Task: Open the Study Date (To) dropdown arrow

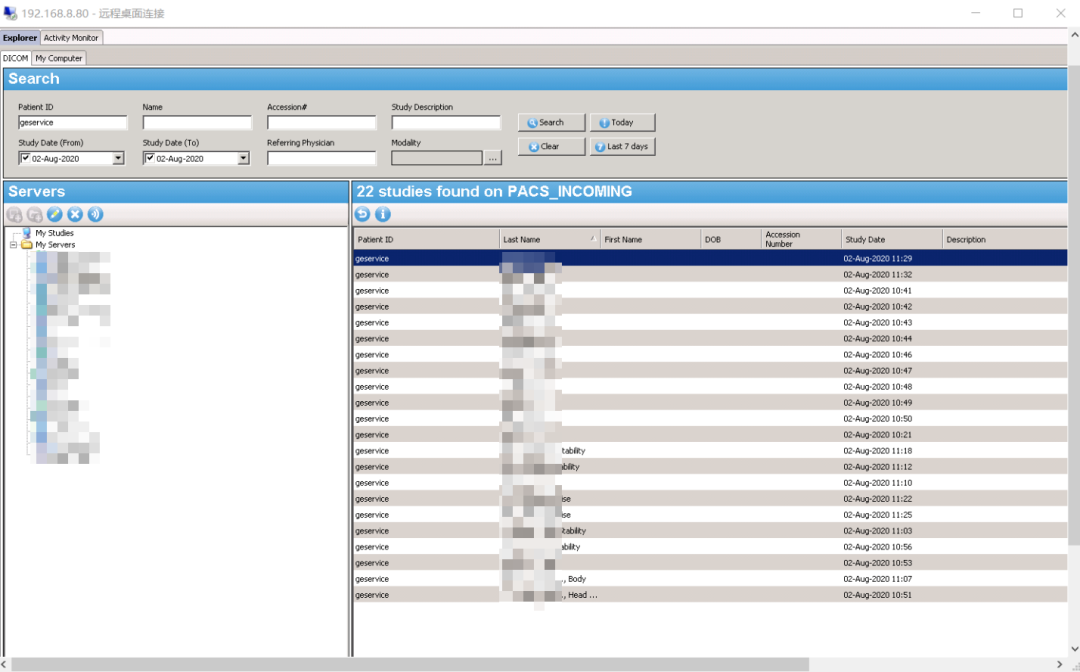Action: [x=243, y=158]
